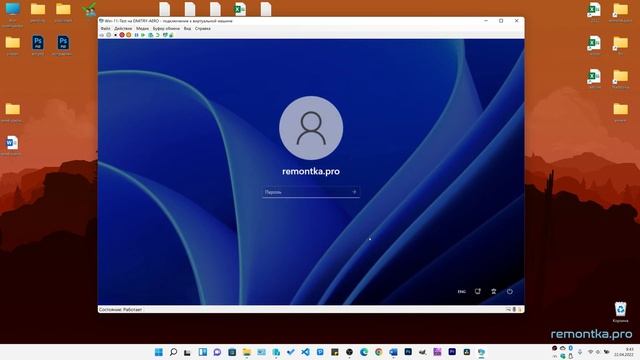
Task: Open the Вид menu
Action: coord(187,29)
